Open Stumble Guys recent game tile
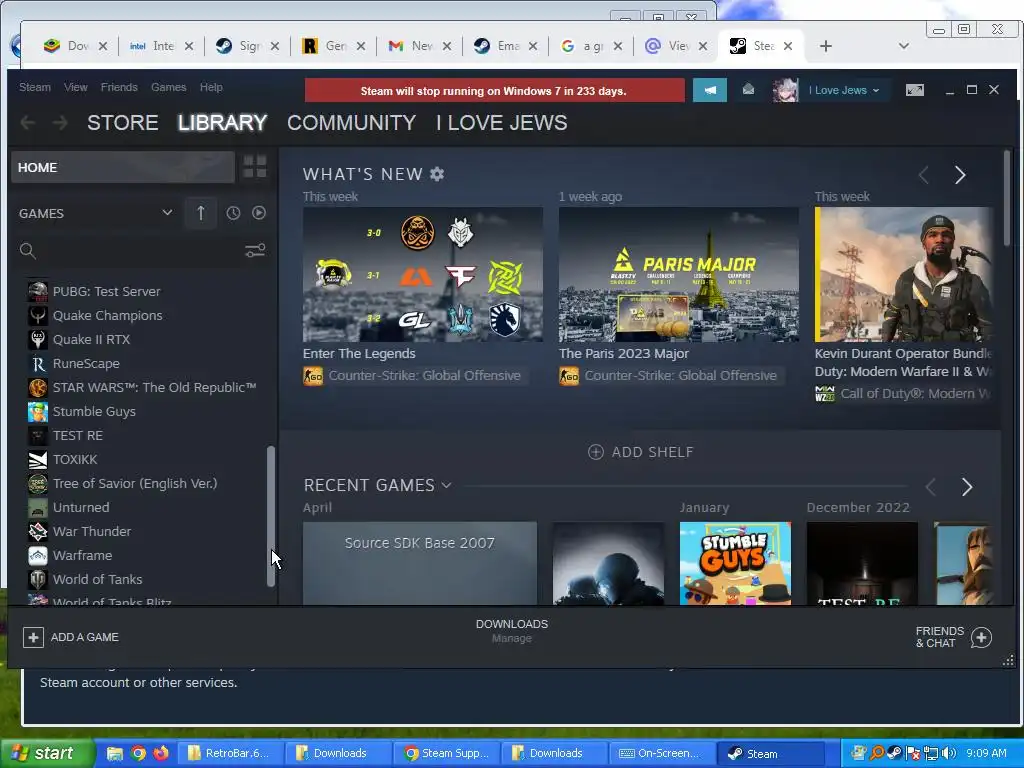This screenshot has height=768, width=1024. (x=735, y=563)
